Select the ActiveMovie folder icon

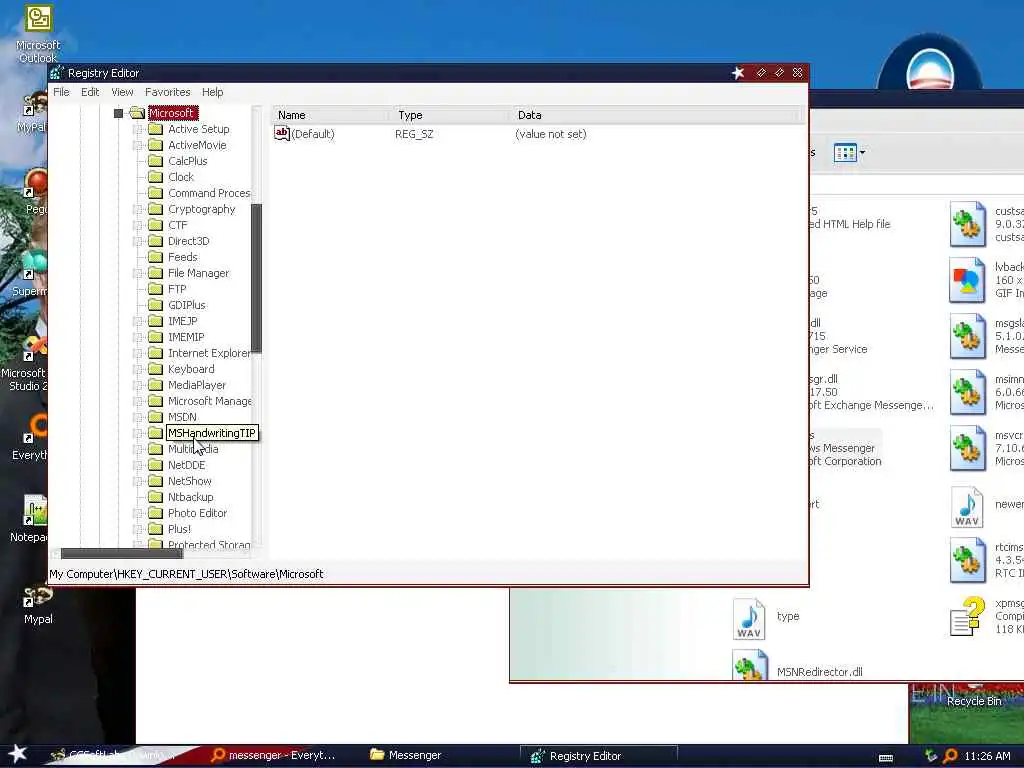coord(155,145)
